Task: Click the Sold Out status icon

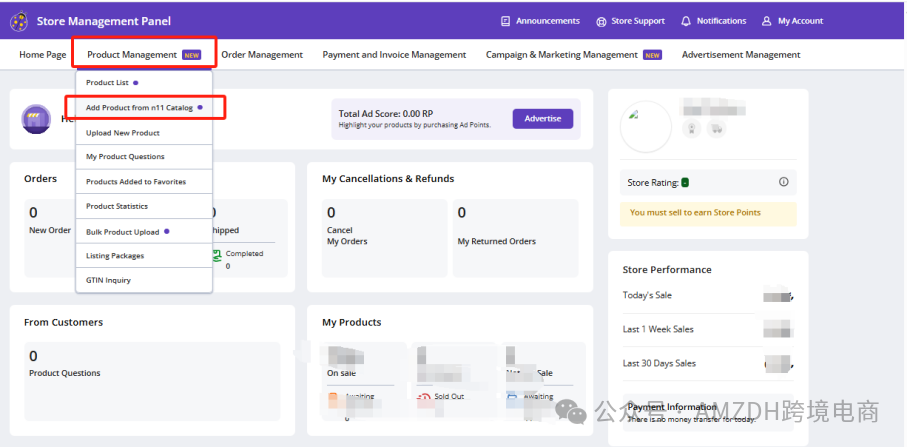Action: 424,397
